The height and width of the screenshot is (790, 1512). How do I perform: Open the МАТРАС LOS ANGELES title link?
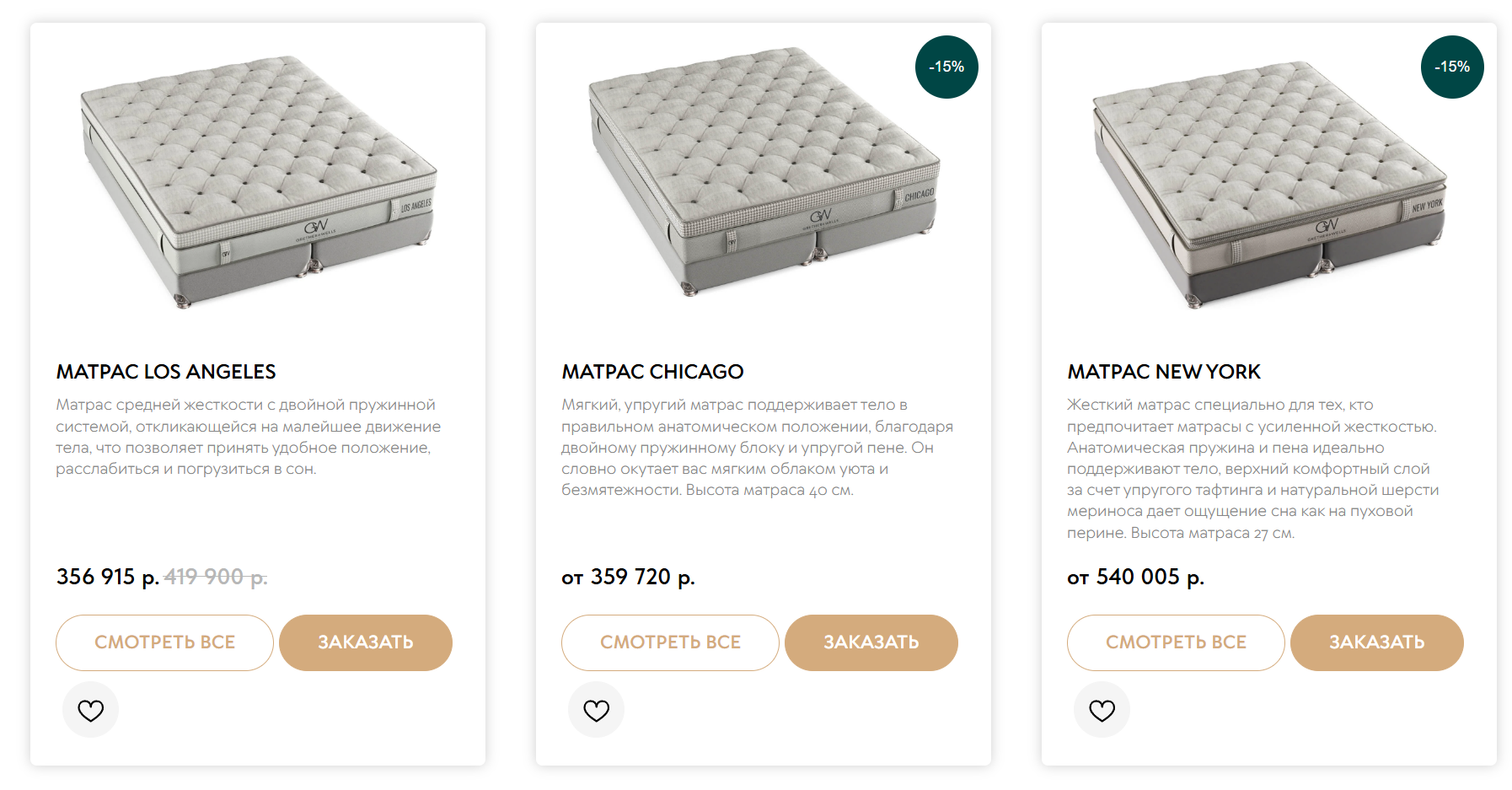[x=166, y=372]
